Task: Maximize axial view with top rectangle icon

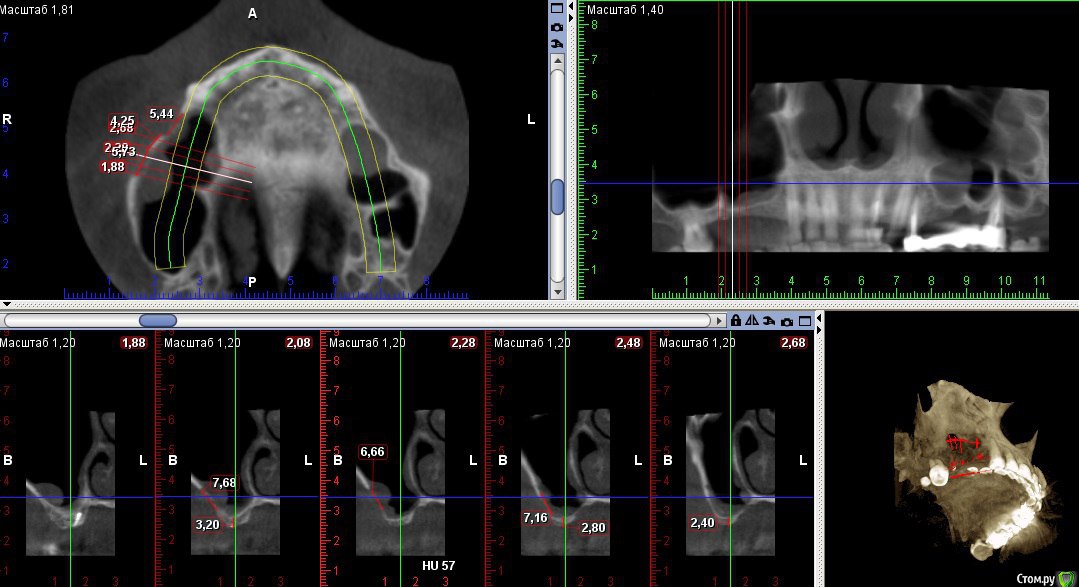Action: [x=557, y=8]
